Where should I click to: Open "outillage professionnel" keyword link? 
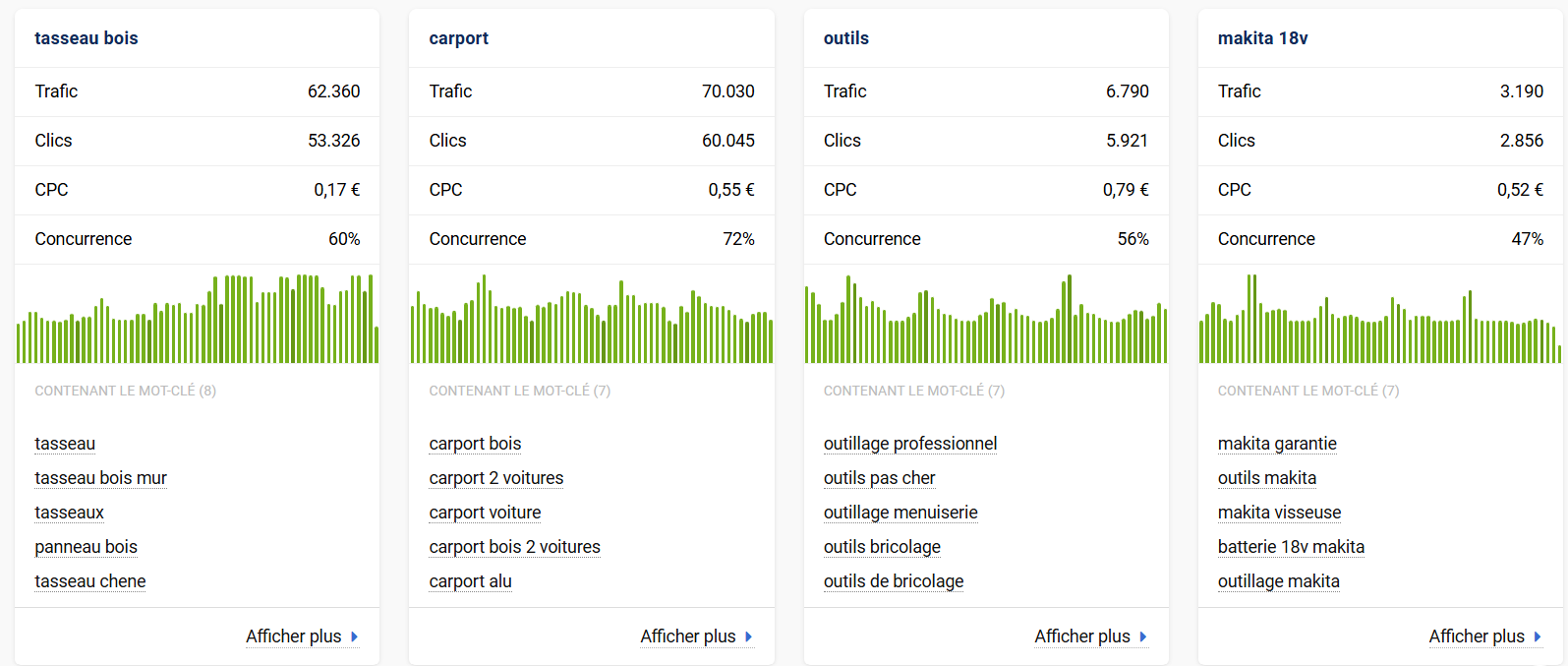click(x=909, y=444)
